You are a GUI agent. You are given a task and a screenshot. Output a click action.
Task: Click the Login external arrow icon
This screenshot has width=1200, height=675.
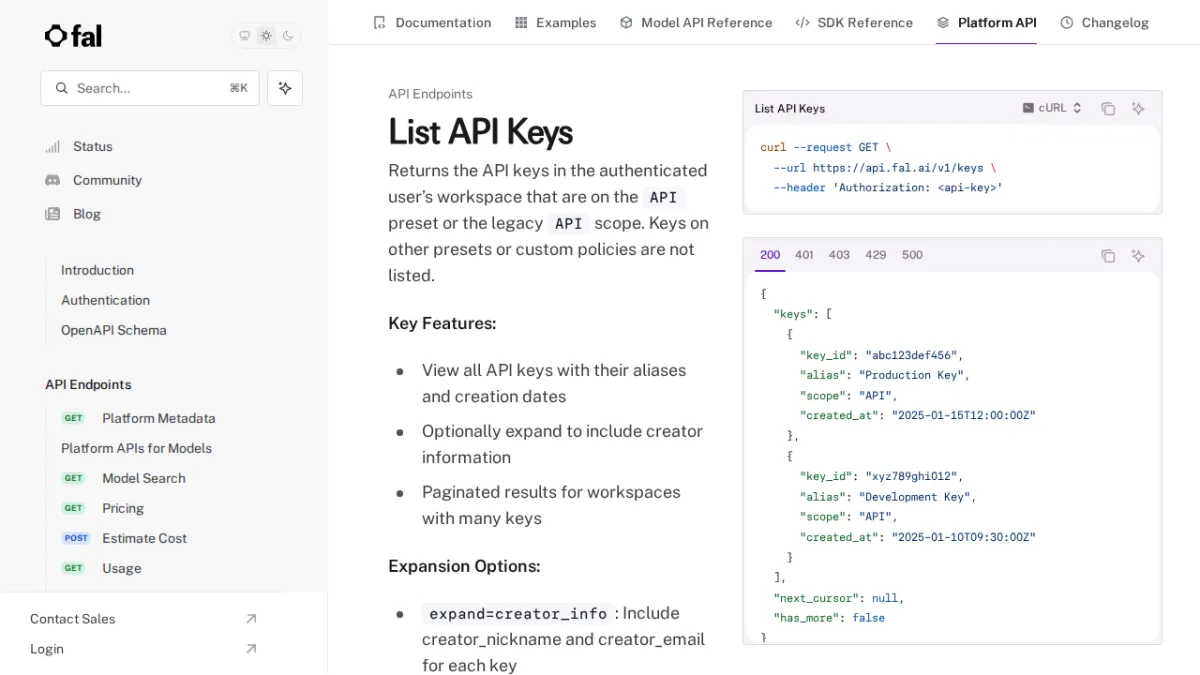(251, 649)
